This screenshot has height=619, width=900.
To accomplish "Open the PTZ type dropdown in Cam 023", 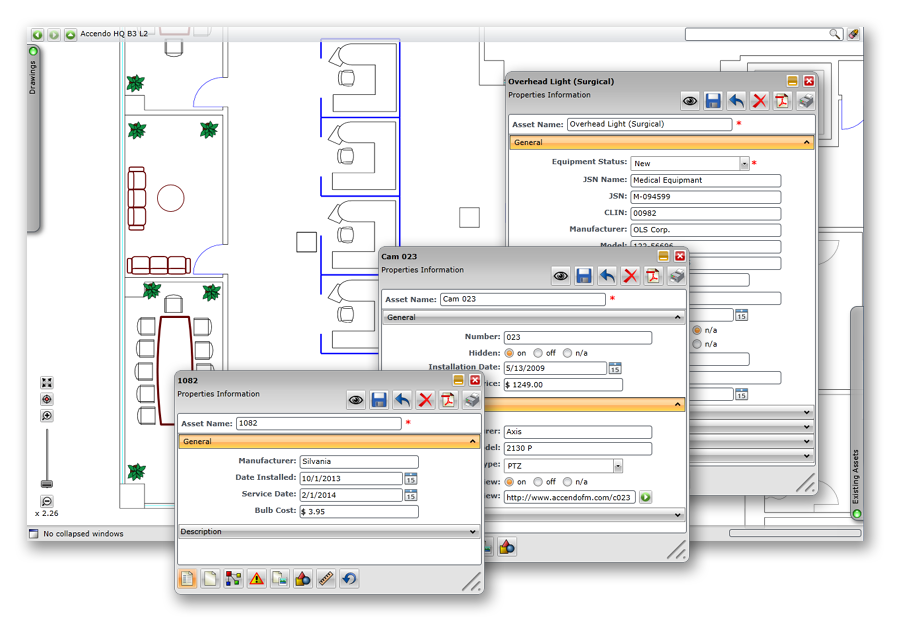I will pos(618,466).
